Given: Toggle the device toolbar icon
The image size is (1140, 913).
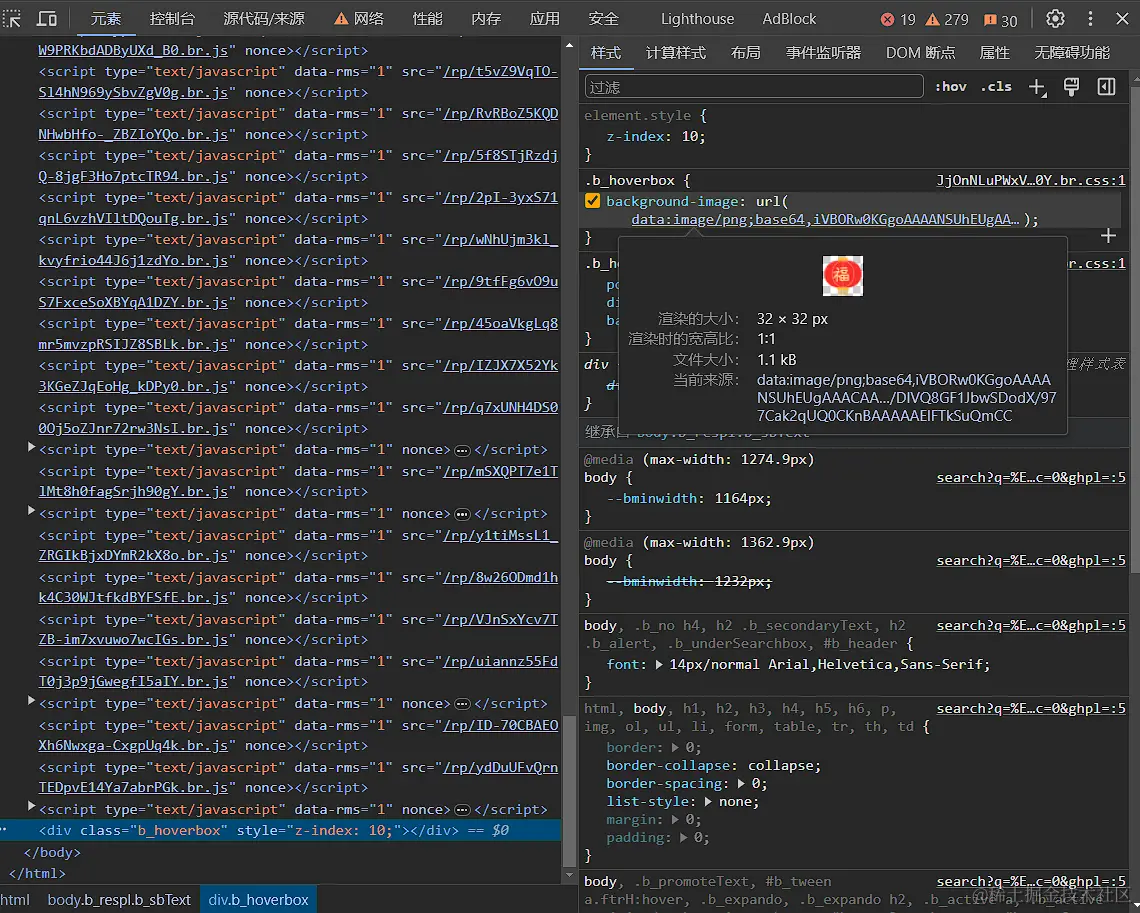Looking at the screenshot, I should [47, 19].
